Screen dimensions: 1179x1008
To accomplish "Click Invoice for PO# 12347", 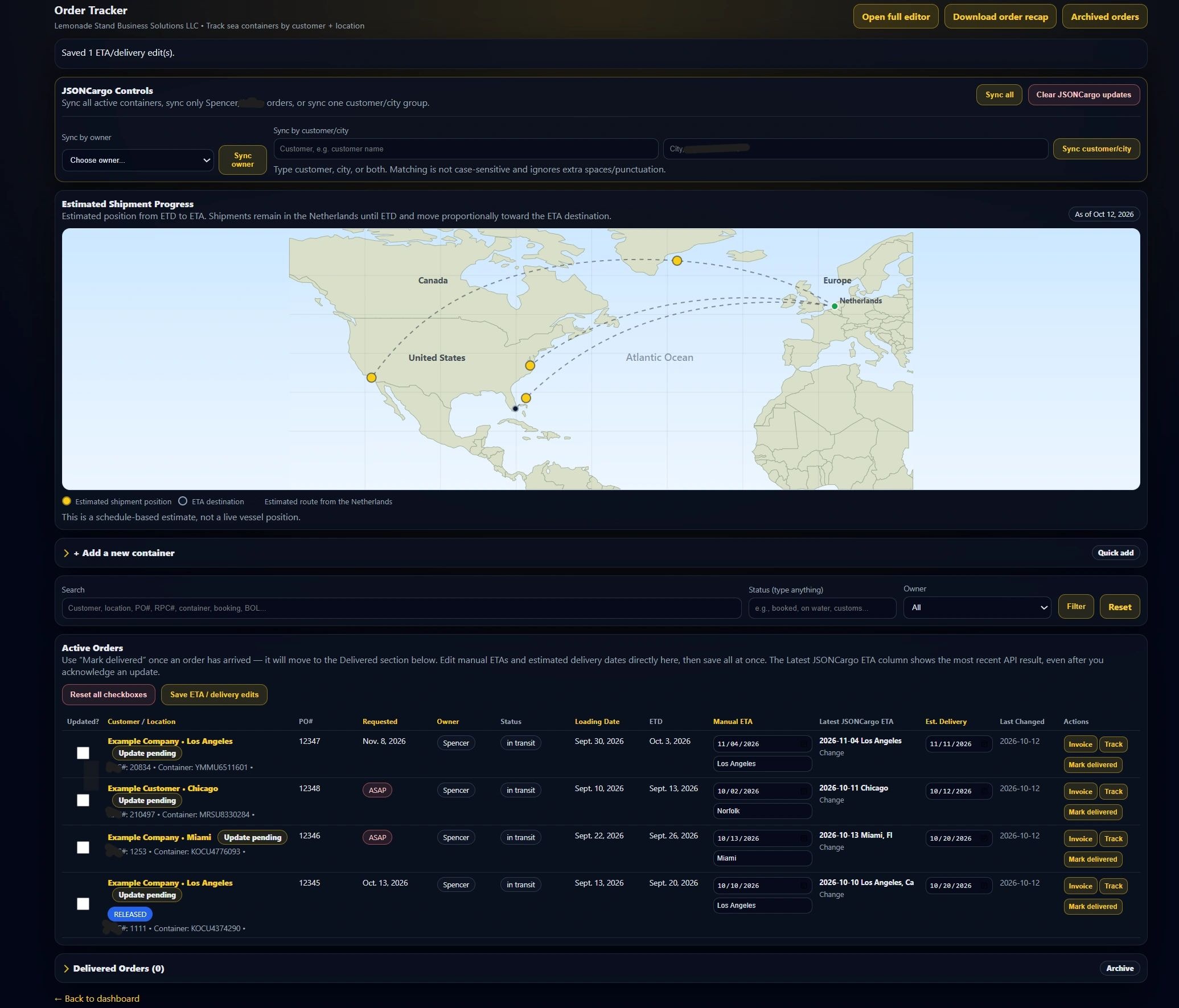I will [1080, 744].
